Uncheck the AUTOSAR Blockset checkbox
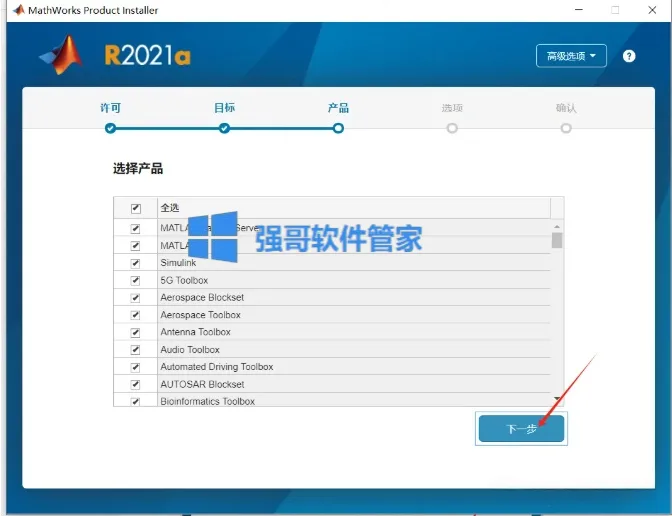Image resolution: width=672 pixels, height=516 pixels. (135, 384)
